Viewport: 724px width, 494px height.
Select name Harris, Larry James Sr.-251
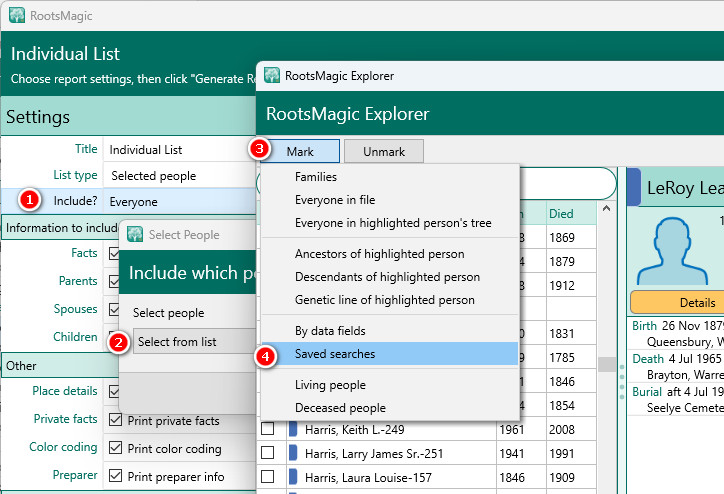[374, 454]
